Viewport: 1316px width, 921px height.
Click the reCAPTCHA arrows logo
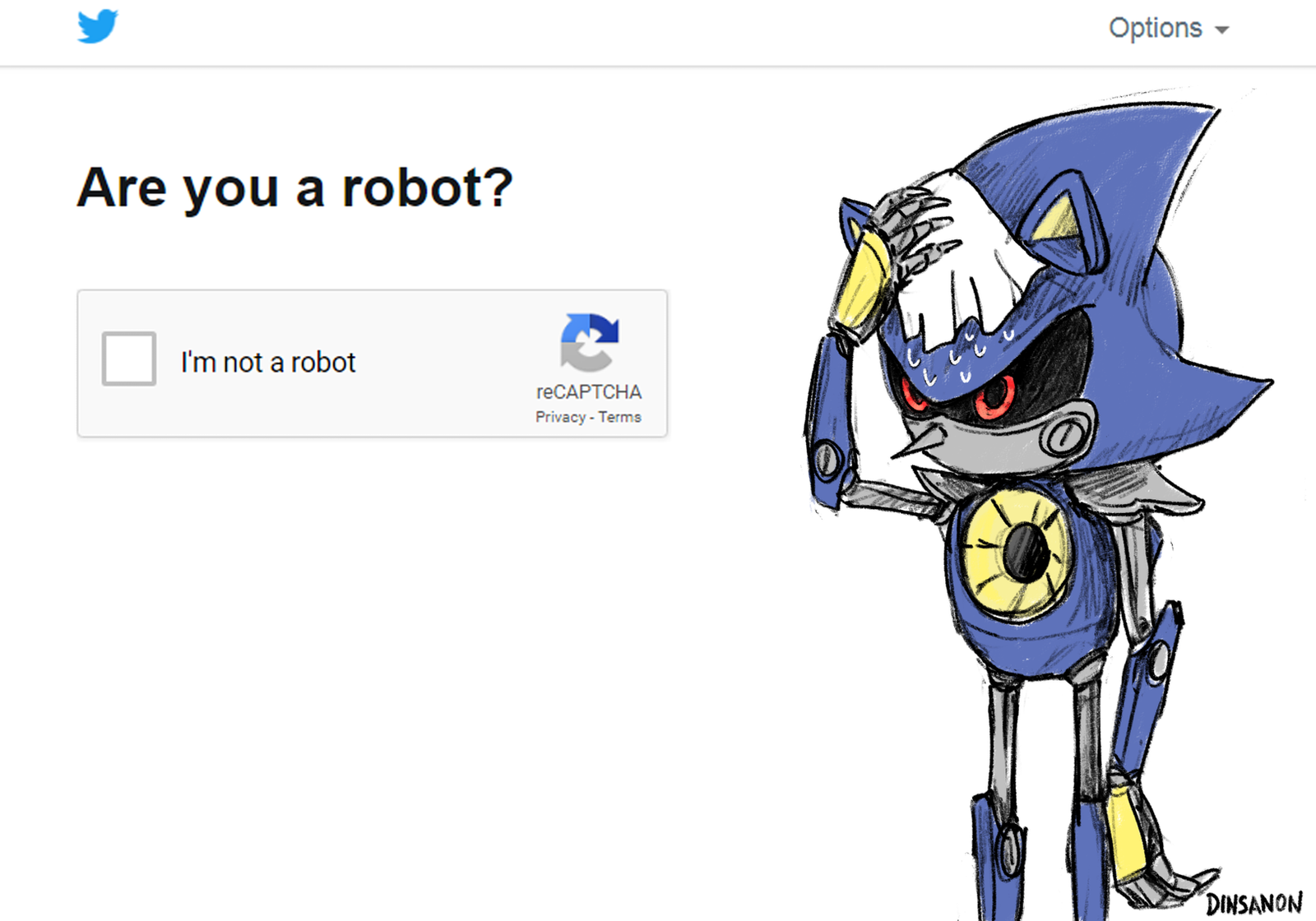589,342
